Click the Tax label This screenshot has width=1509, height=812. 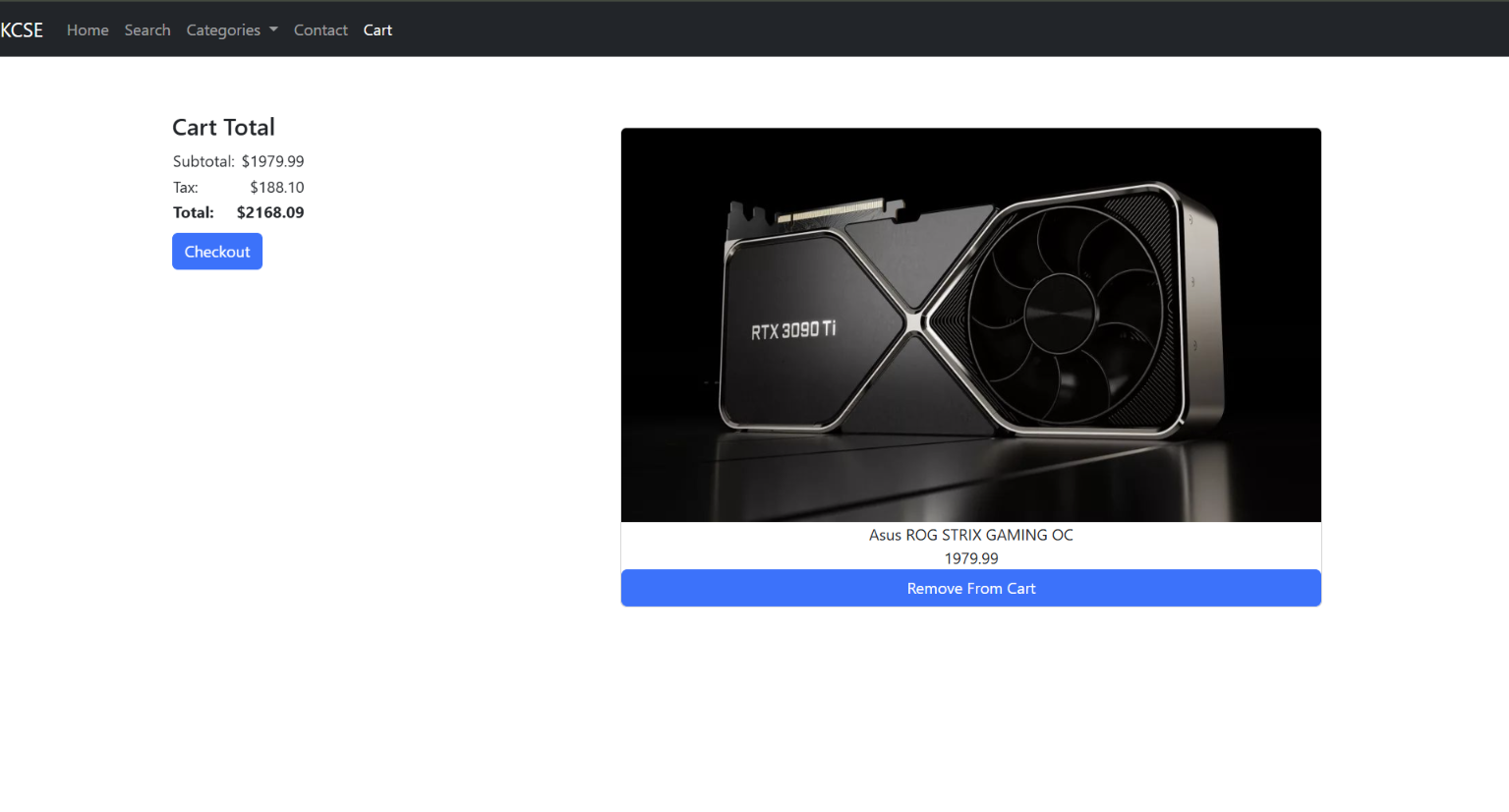coord(186,187)
